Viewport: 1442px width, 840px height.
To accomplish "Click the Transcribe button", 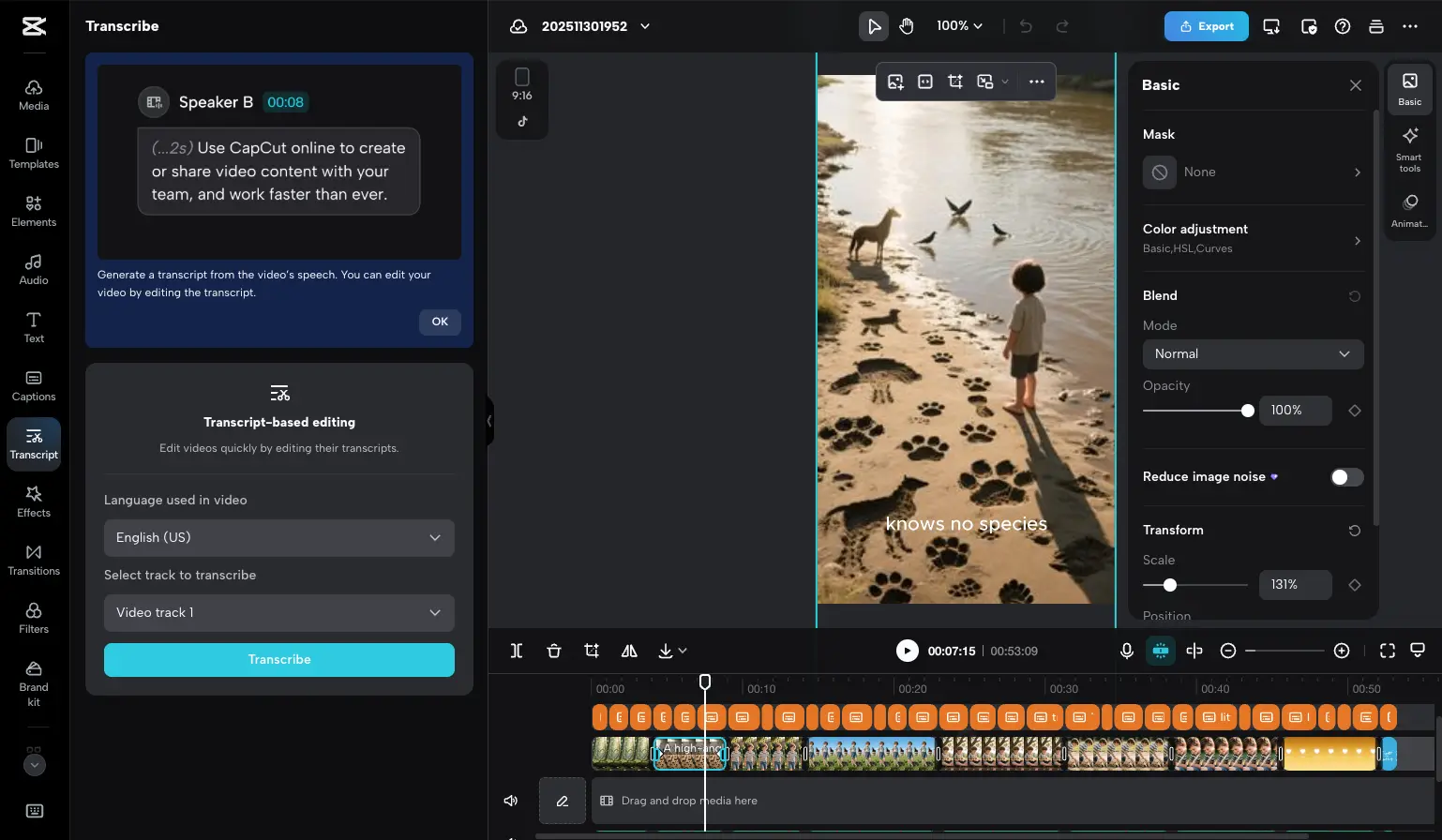I will (x=278, y=659).
